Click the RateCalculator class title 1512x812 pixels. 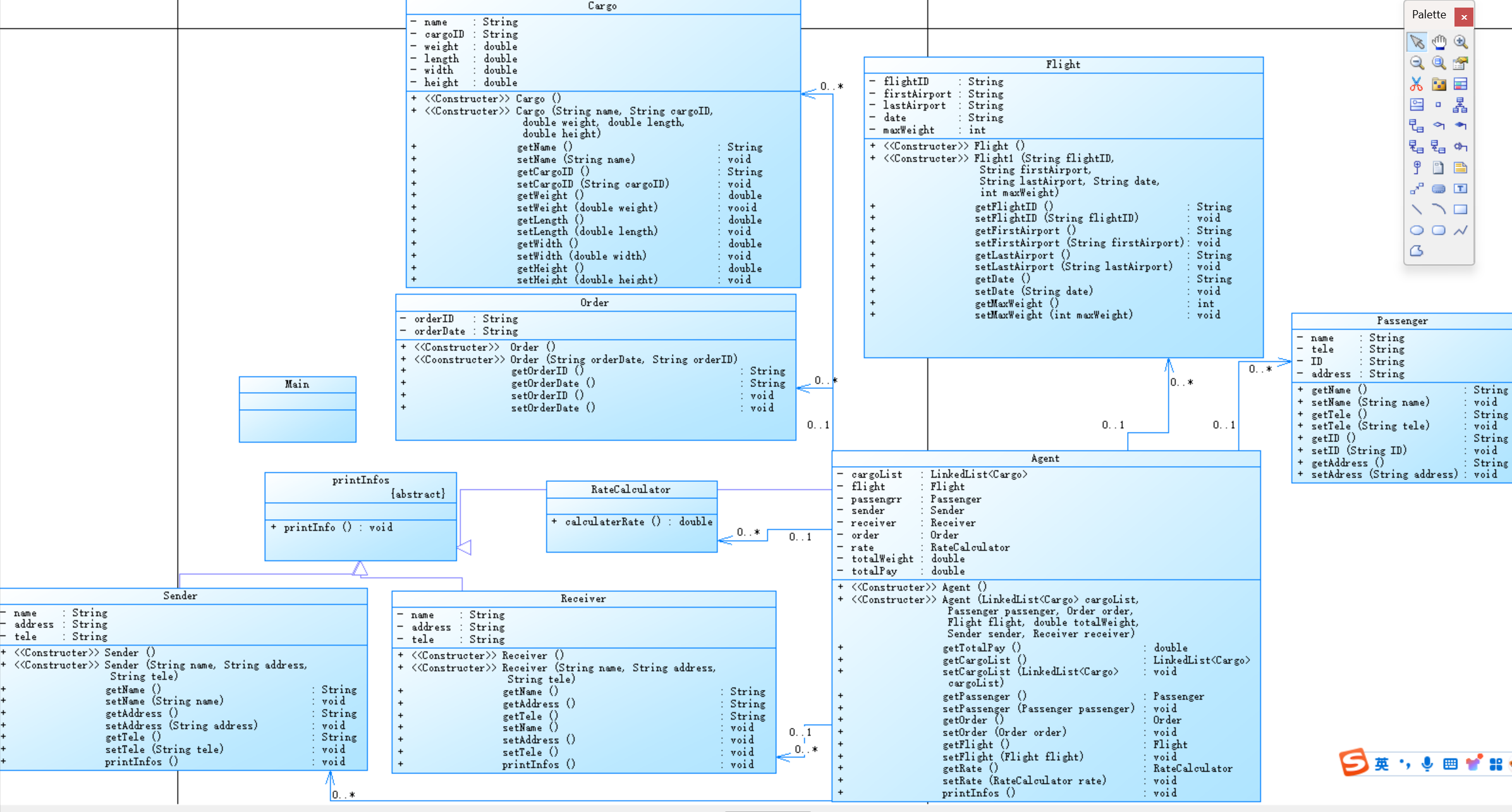pyautogui.click(x=630, y=489)
